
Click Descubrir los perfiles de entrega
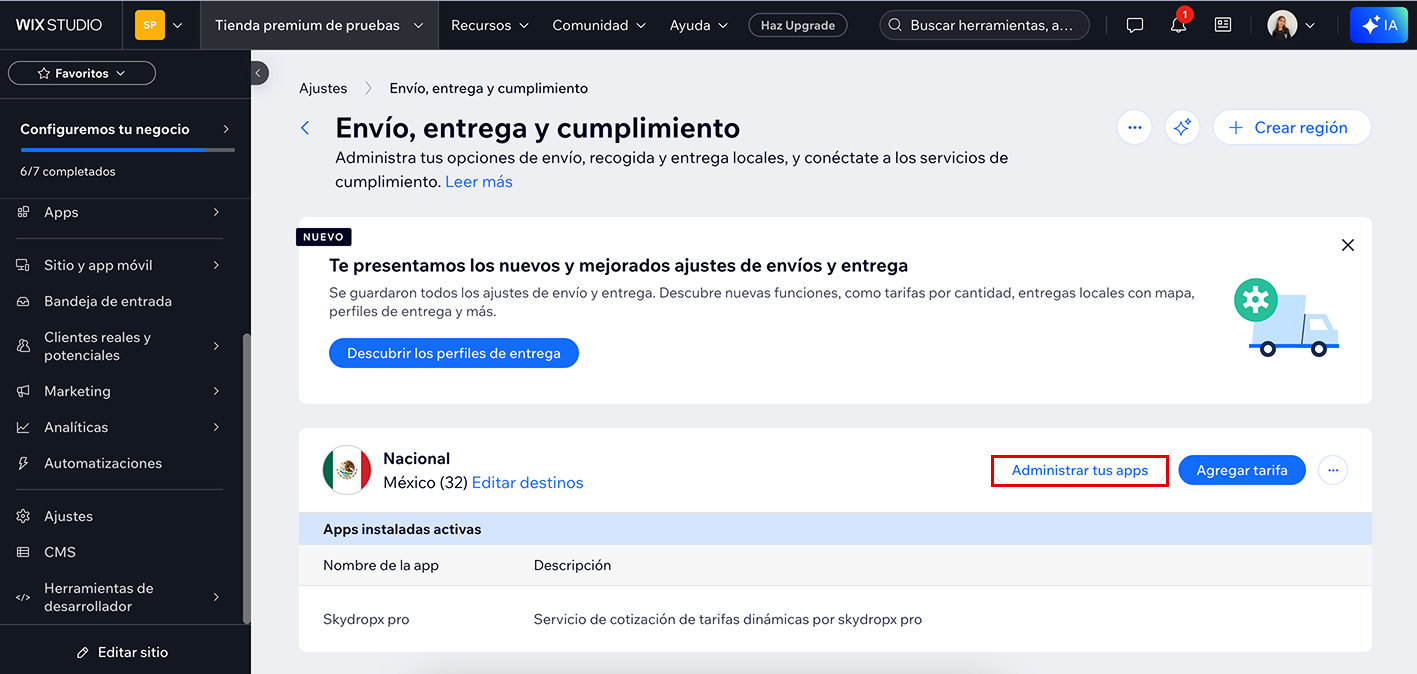click(454, 353)
